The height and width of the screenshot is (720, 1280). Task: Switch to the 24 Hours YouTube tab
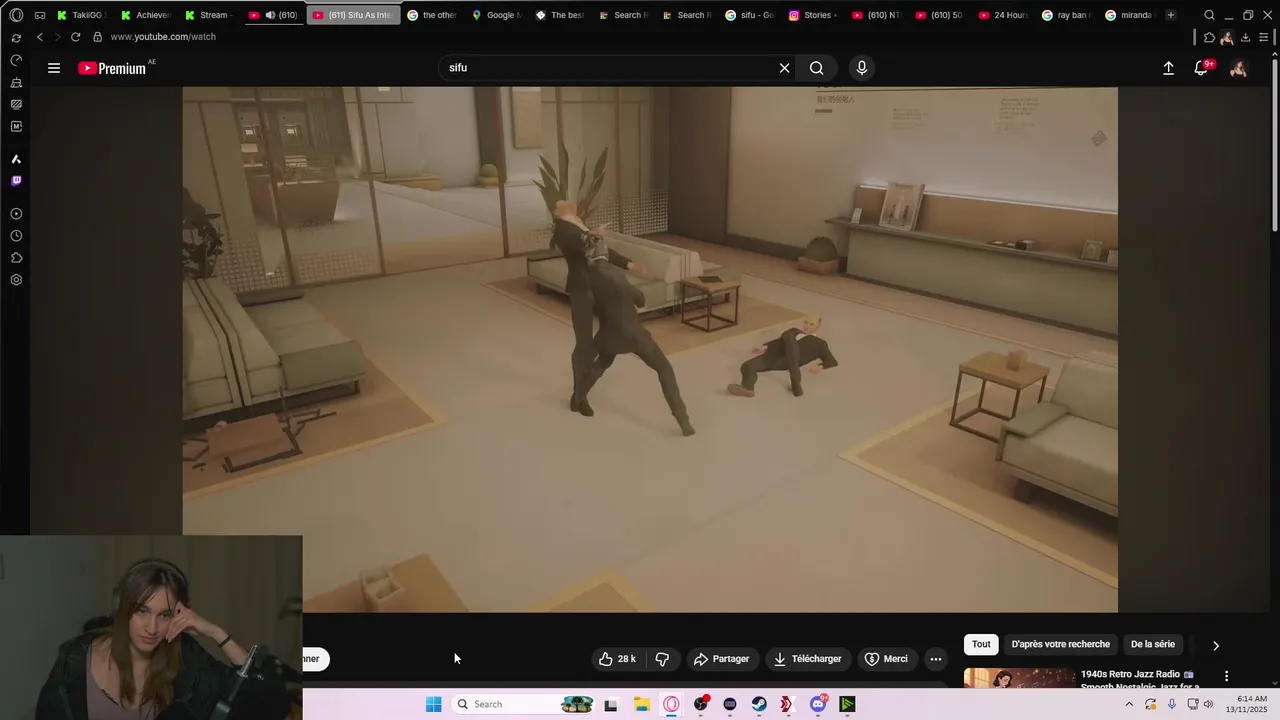click(x=1003, y=15)
